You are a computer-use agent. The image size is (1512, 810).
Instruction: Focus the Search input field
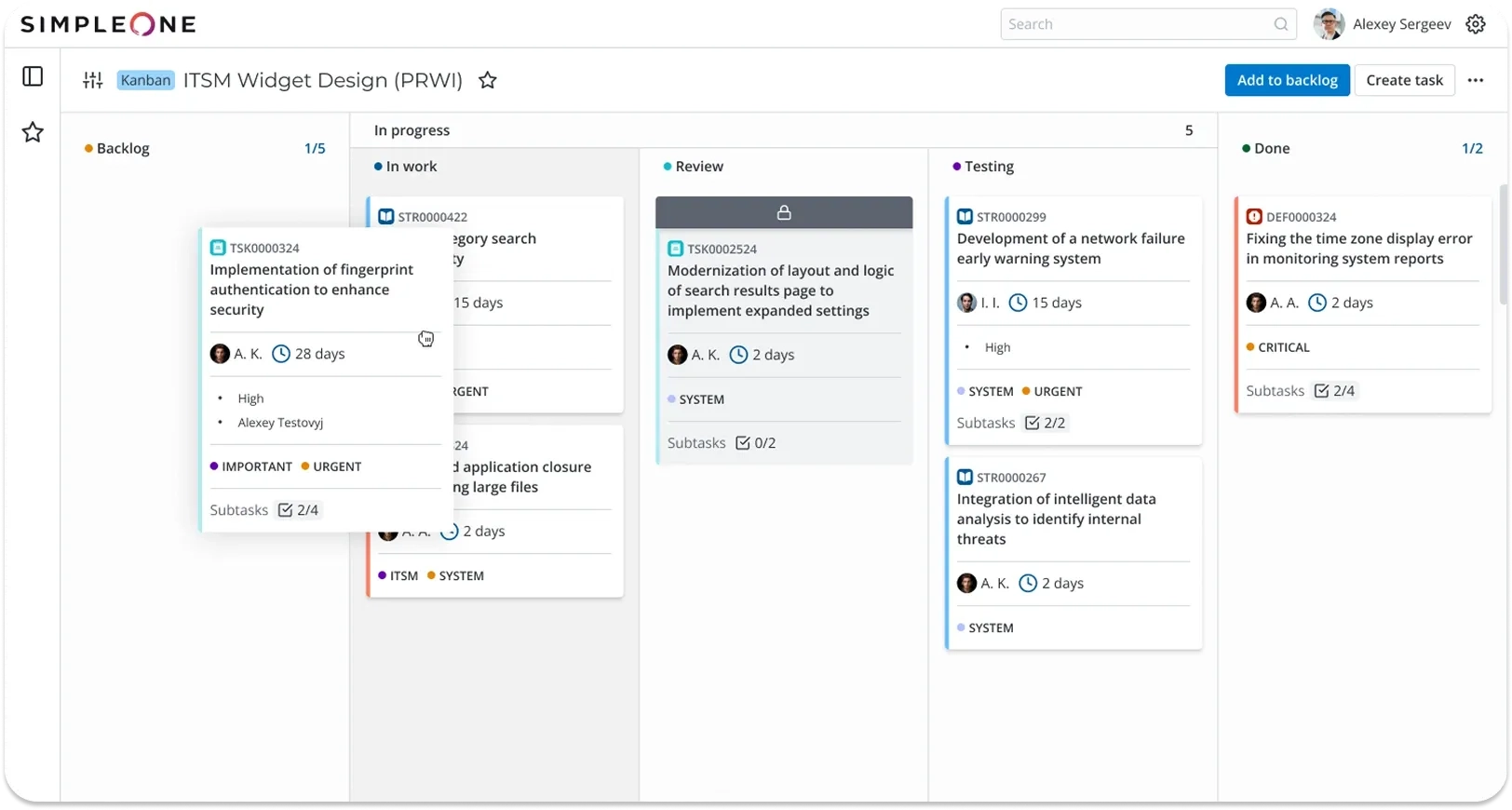(x=1136, y=24)
